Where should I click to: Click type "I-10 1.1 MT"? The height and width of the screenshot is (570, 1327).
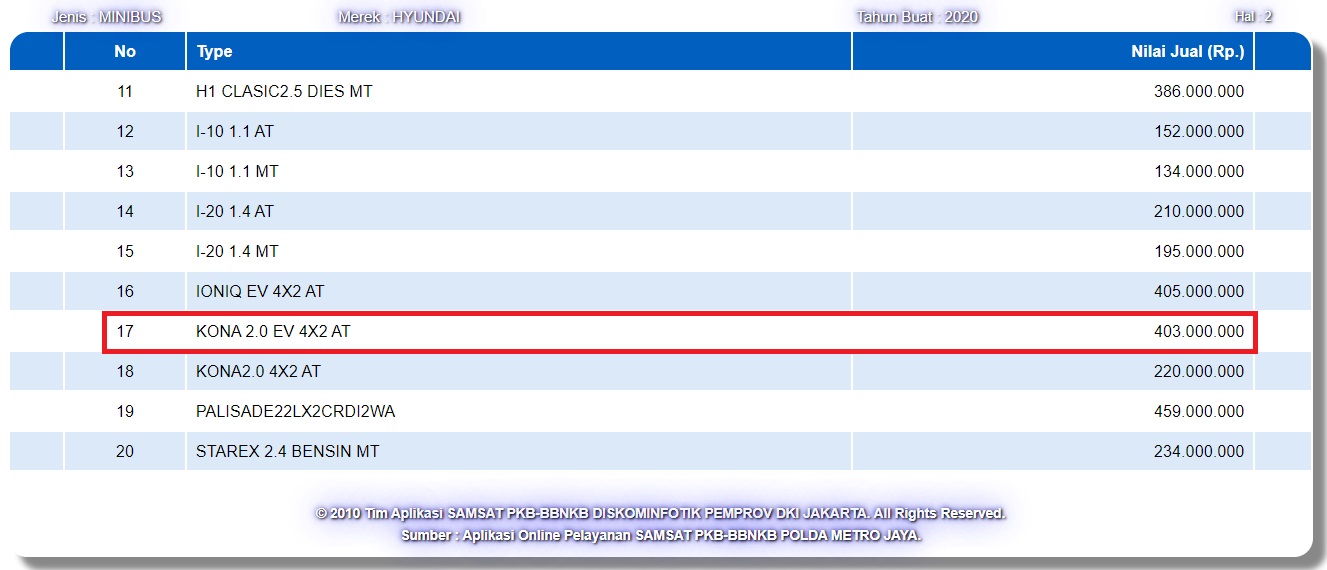coord(237,171)
